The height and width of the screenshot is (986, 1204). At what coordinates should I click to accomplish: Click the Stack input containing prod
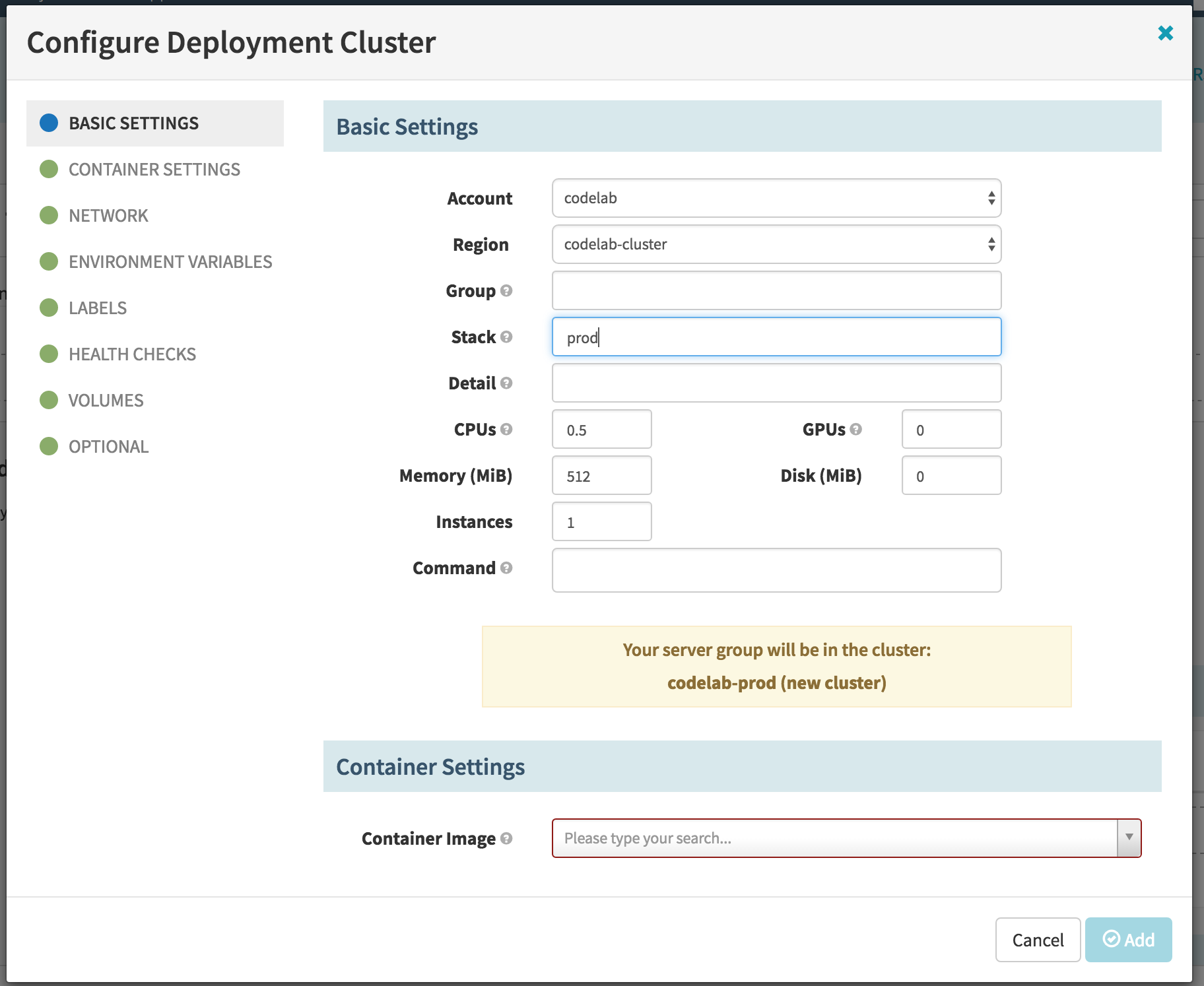(x=776, y=337)
